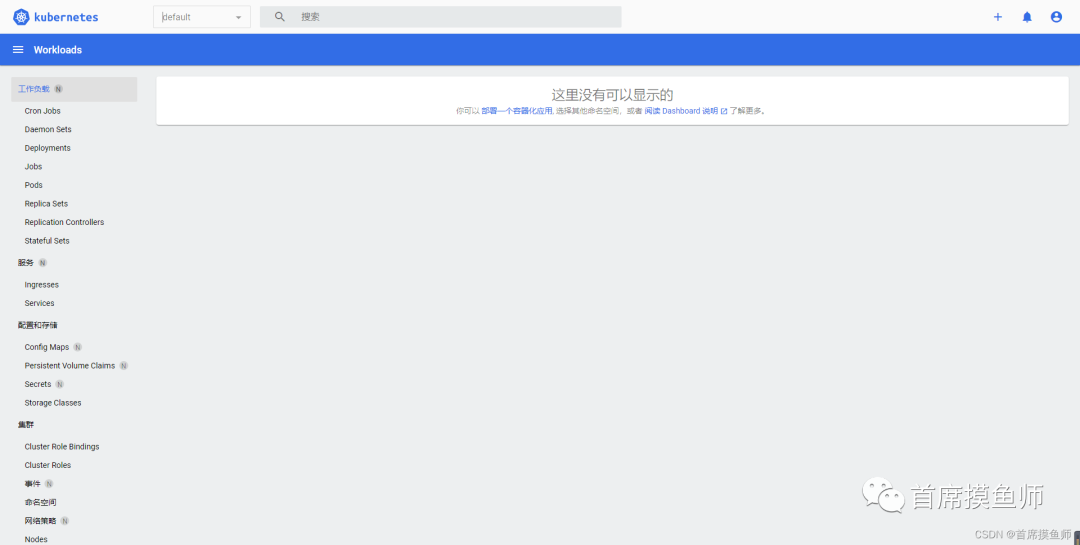Click the 阅读 Dashboard 说明 link

[681, 111]
